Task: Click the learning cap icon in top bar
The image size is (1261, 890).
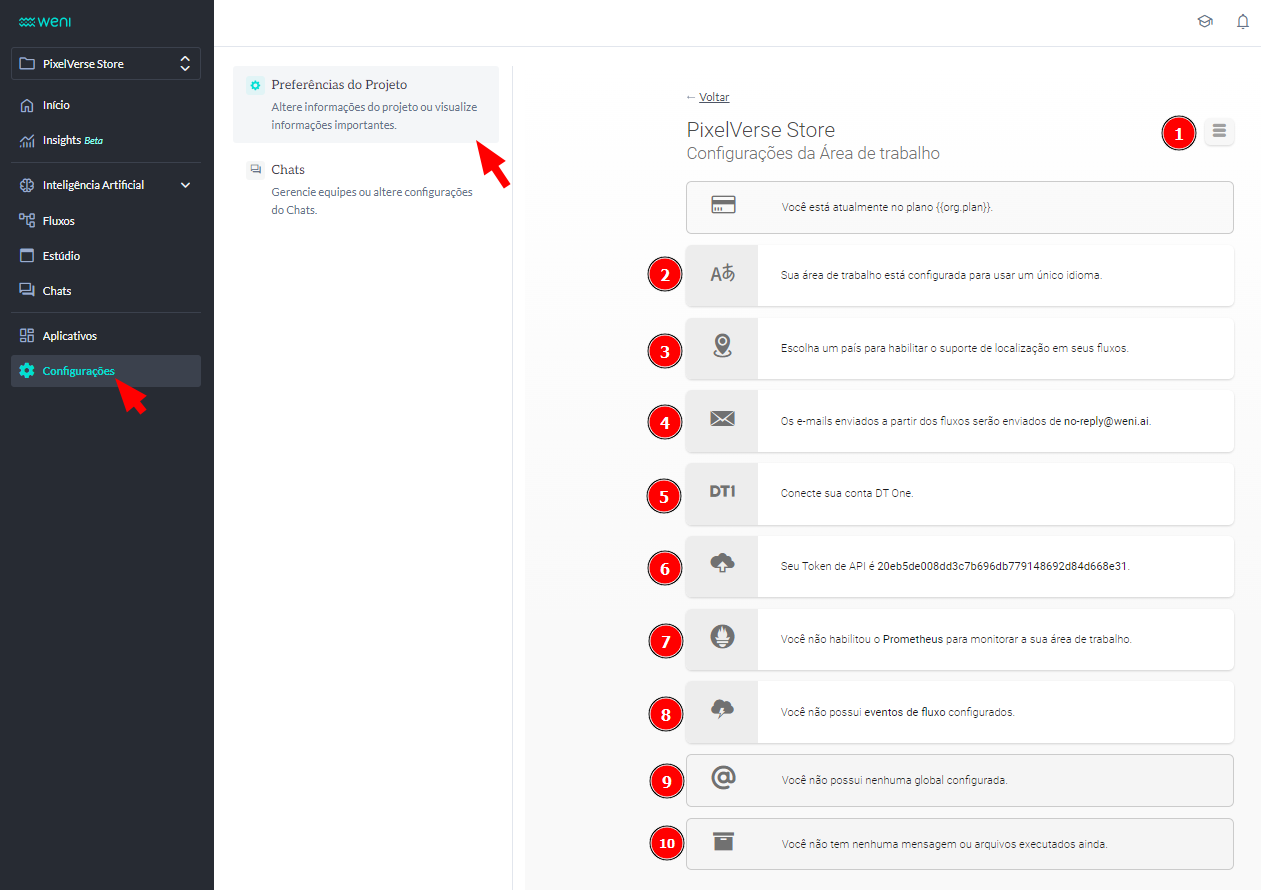Action: (1205, 21)
